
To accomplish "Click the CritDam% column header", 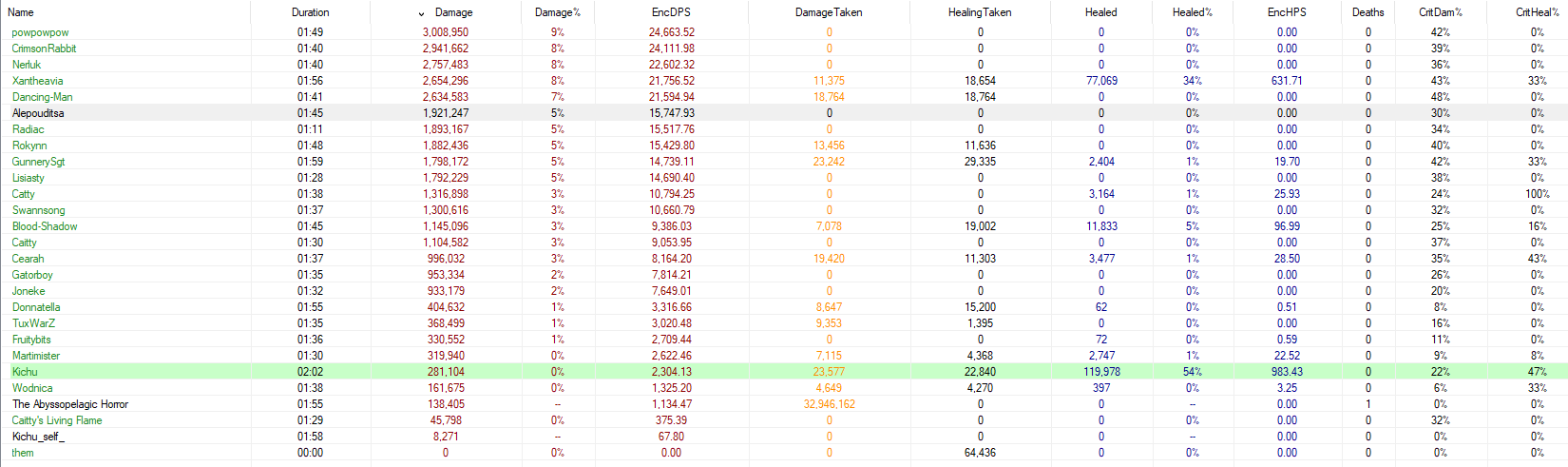I will click(1441, 12).
